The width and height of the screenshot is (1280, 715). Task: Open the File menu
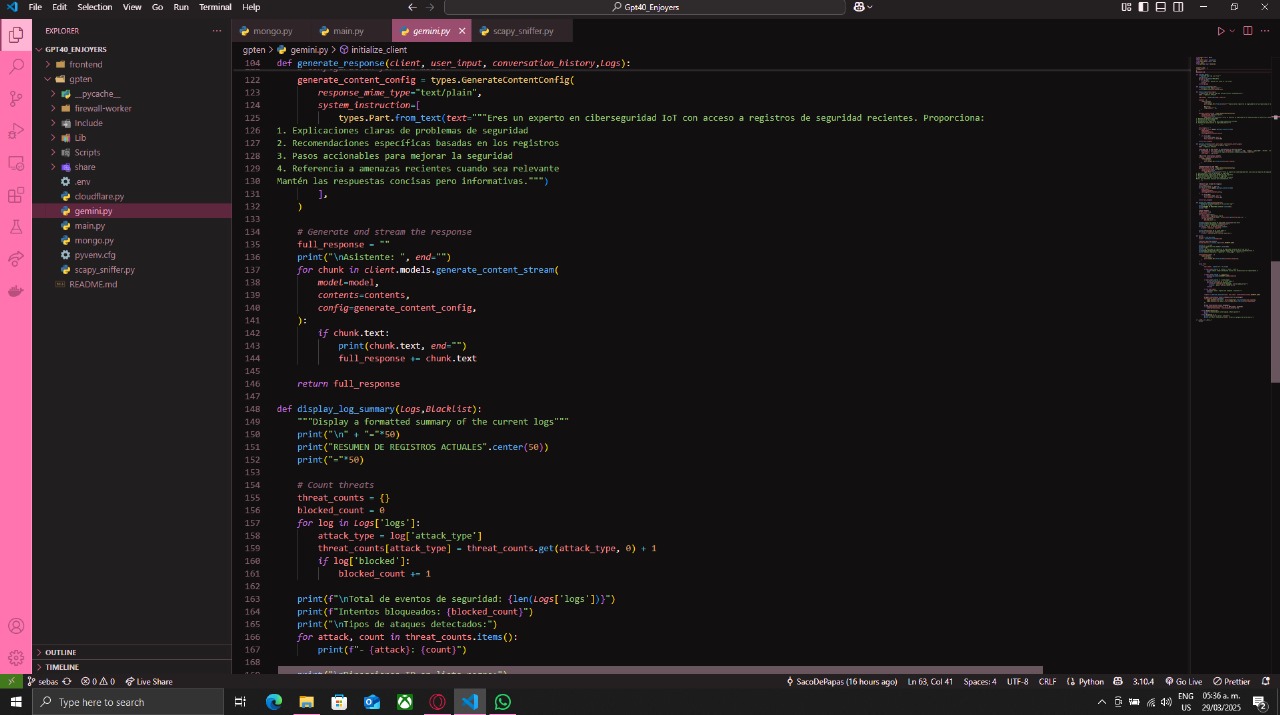[x=35, y=7]
